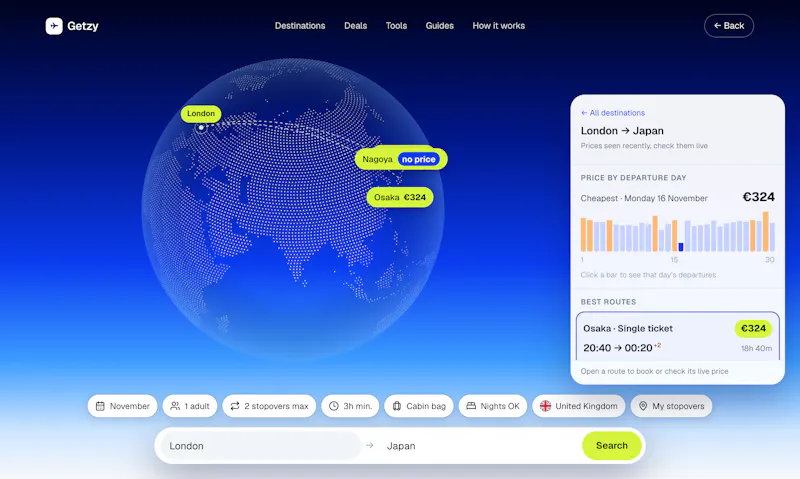This screenshot has width=800, height=479.
Task: Open the 2 stopovers max filter
Action: (x=269, y=406)
